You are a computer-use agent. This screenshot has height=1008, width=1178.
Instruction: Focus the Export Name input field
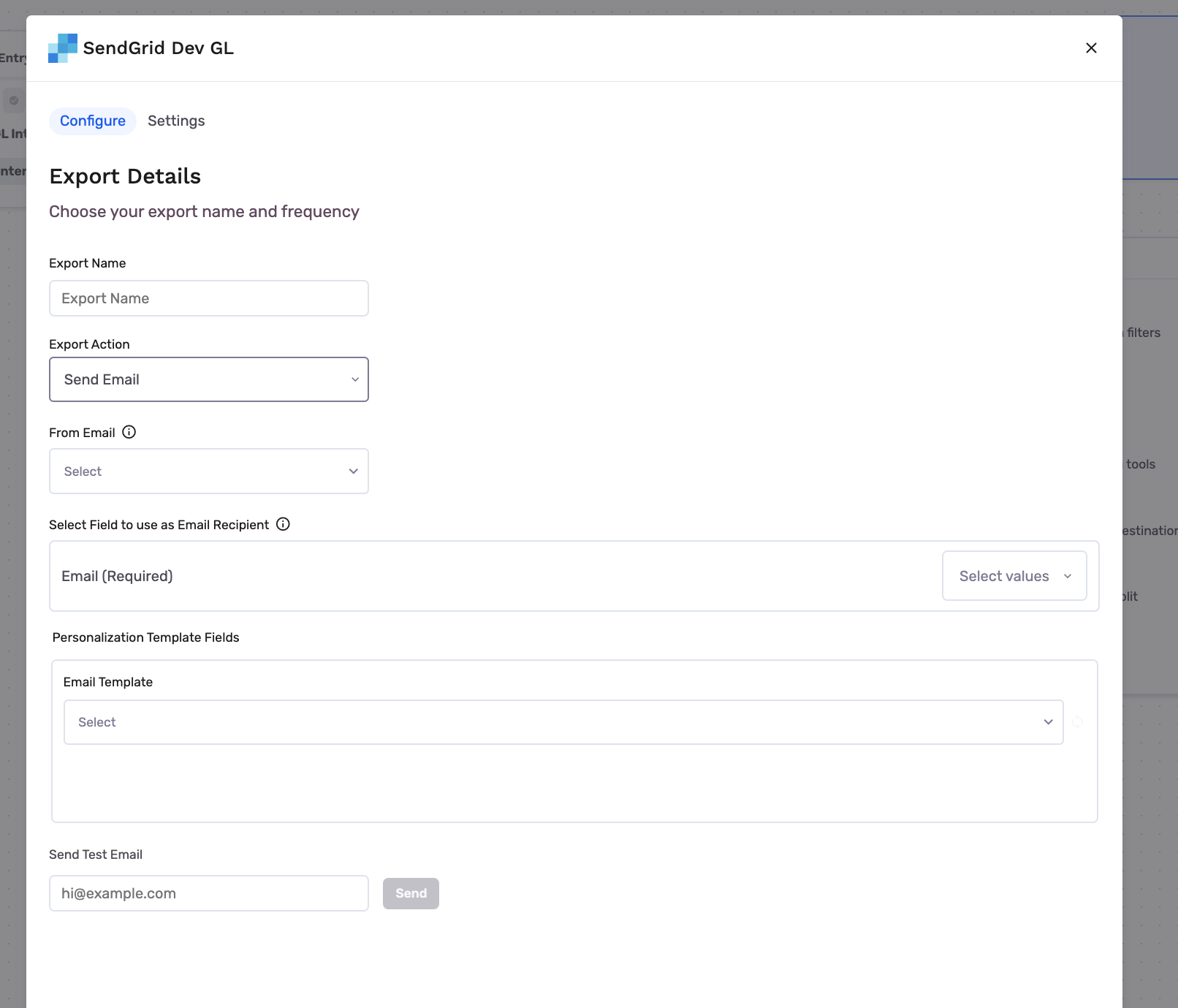[209, 298]
